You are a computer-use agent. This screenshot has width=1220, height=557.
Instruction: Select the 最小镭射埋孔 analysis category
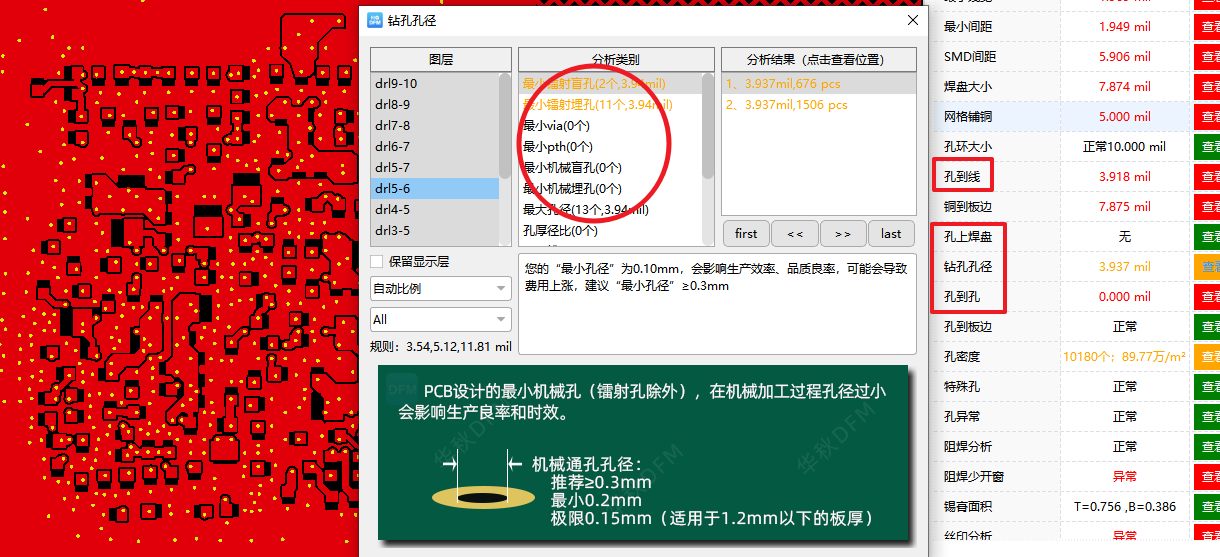point(610,105)
